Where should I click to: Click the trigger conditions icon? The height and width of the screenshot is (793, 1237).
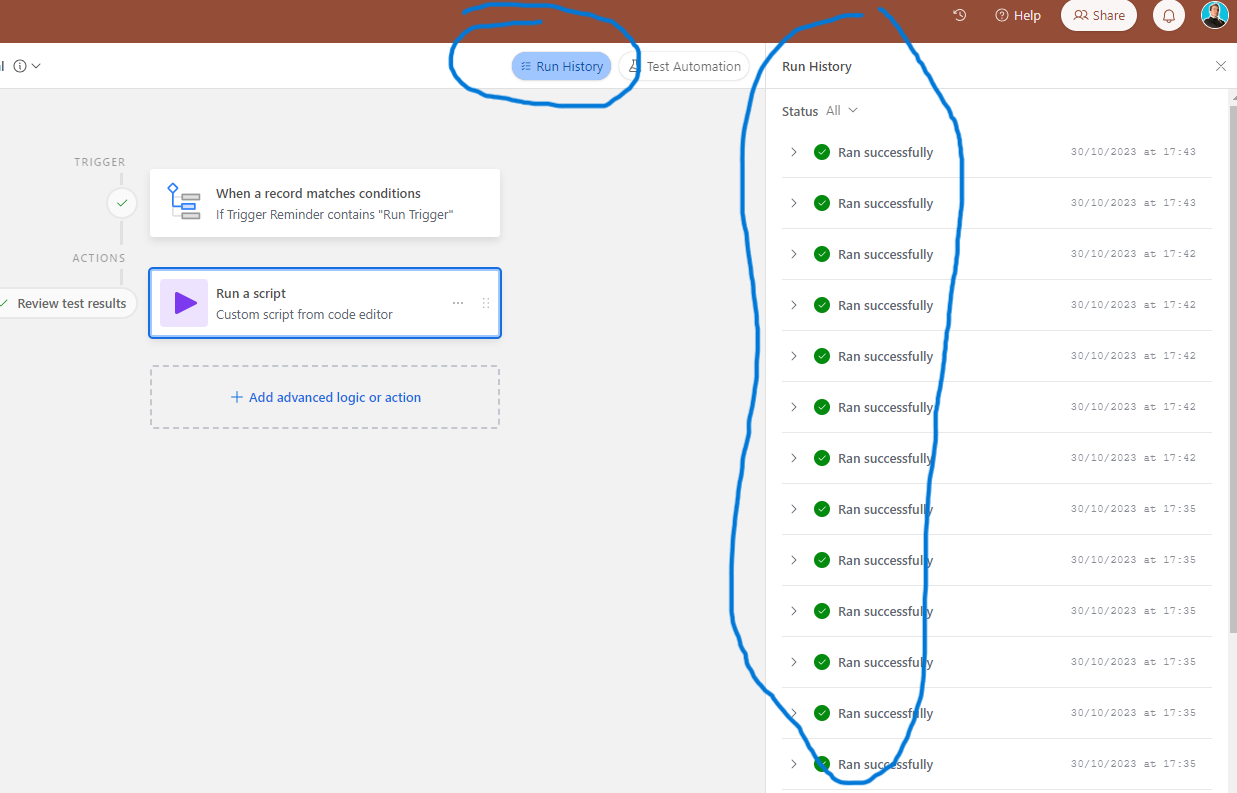coord(183,202)
